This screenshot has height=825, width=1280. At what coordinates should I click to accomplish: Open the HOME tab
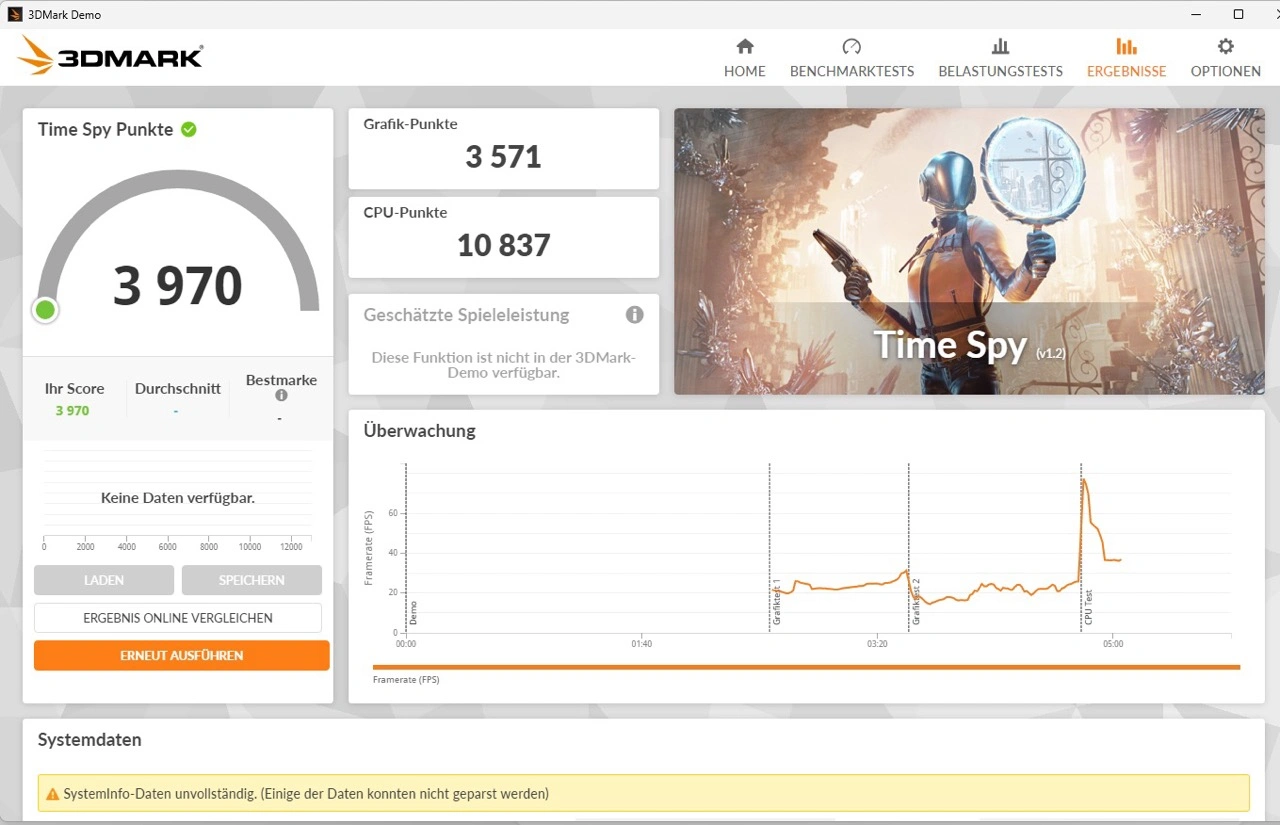pyautogui.click(x=745, y=58)
